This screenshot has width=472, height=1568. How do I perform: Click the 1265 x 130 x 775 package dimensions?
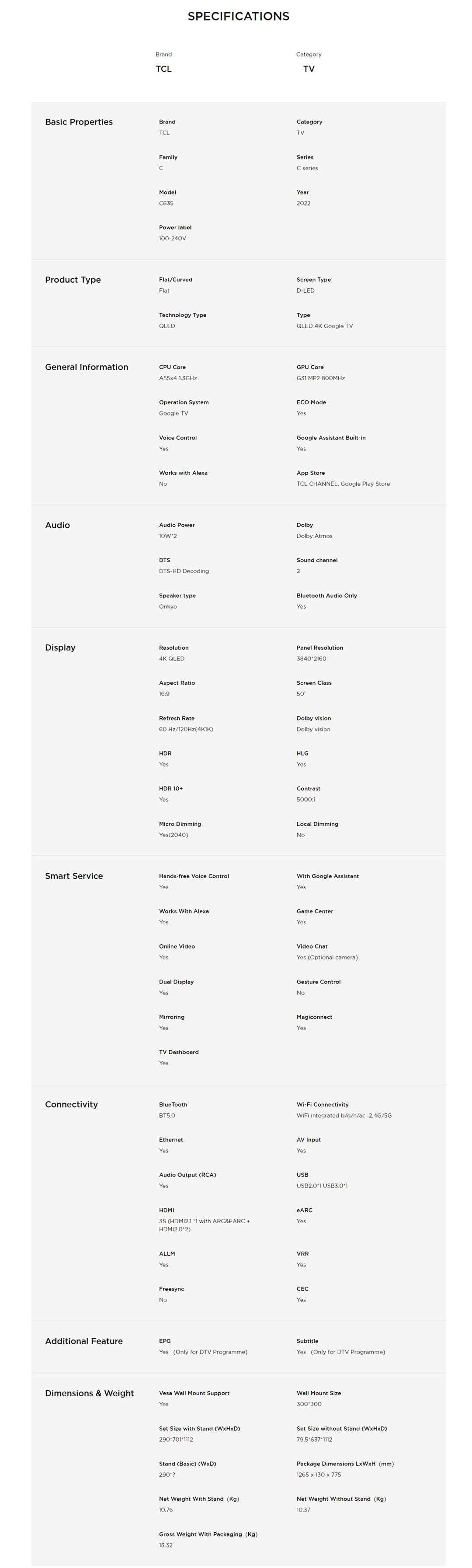[x=319, y=1474]
